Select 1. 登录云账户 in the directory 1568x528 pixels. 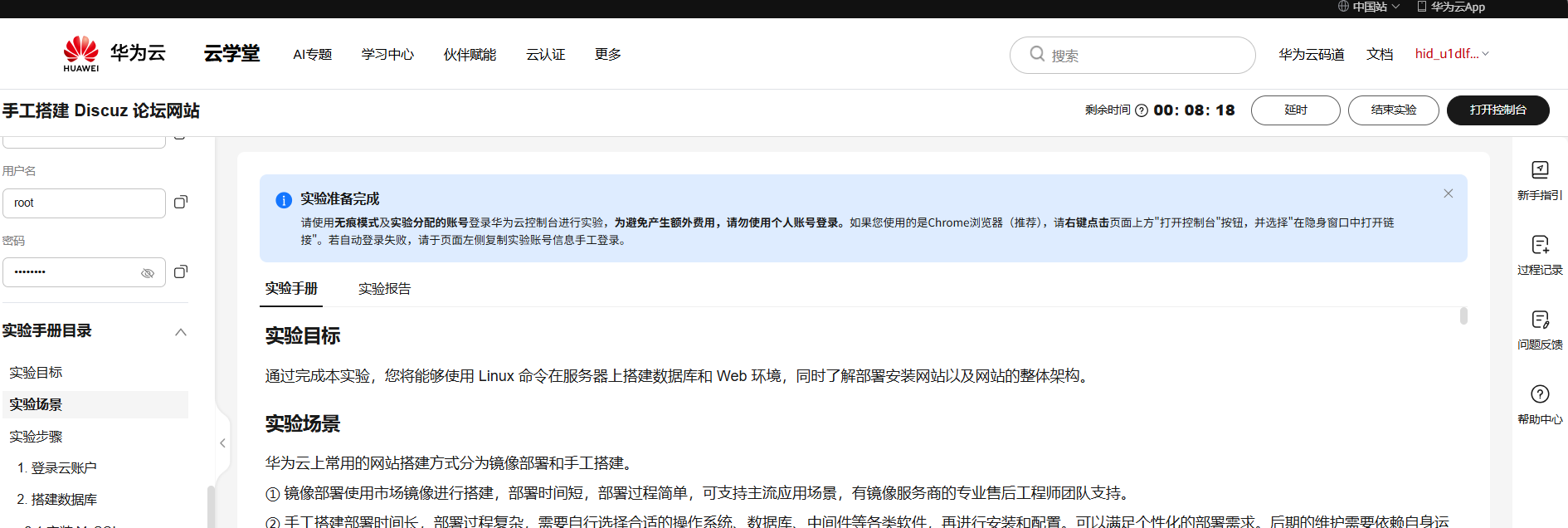click(x=56, y=467)
